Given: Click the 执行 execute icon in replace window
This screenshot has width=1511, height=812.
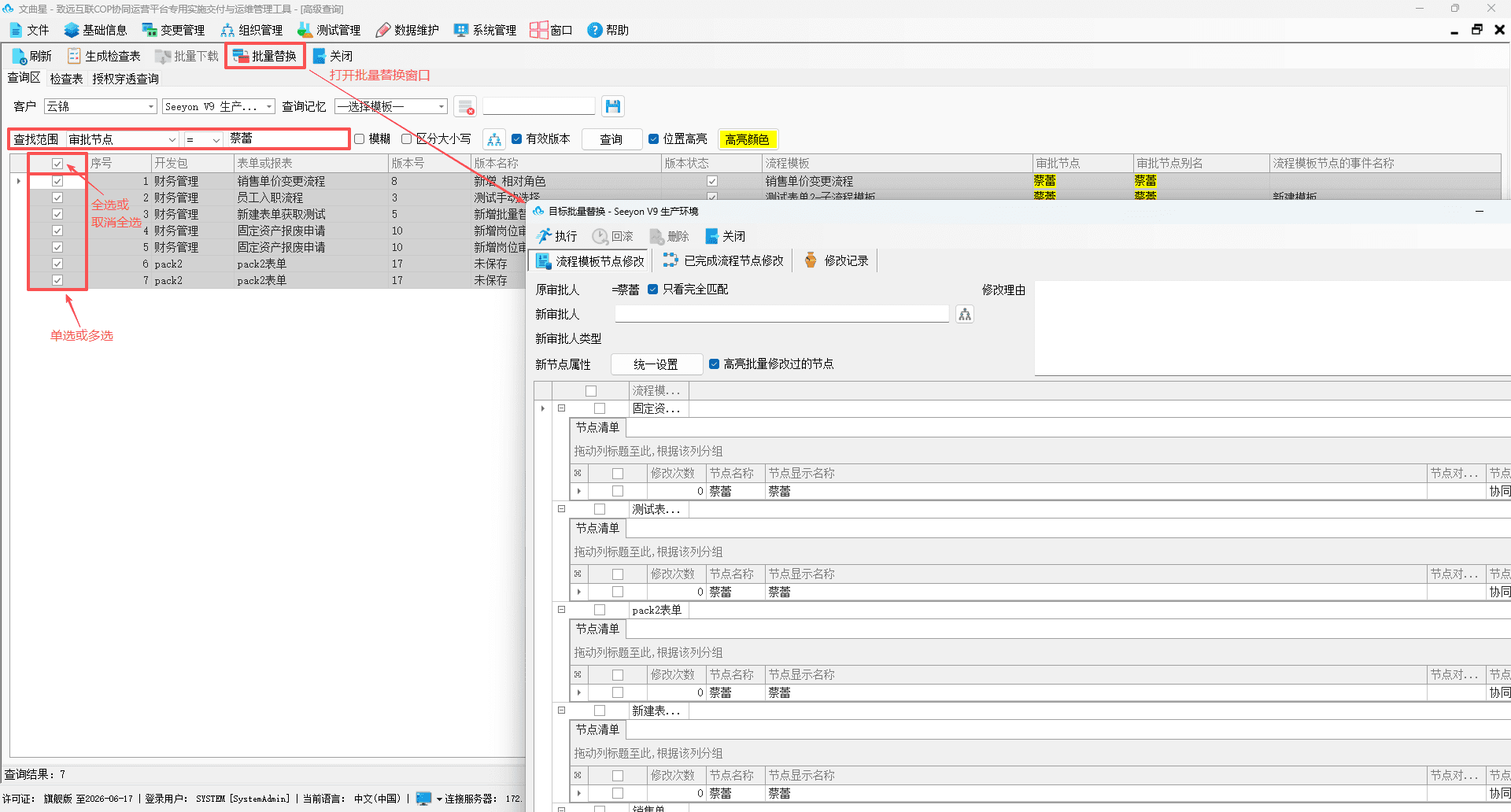Looking at the screenshot, I should [544, 236].
